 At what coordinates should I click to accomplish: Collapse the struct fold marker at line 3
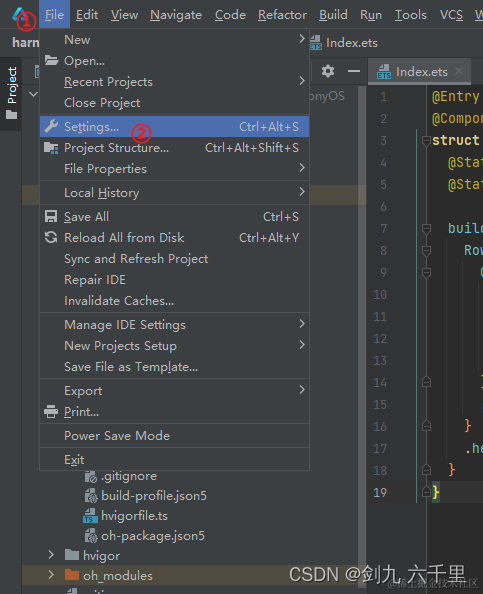(426, 141)
